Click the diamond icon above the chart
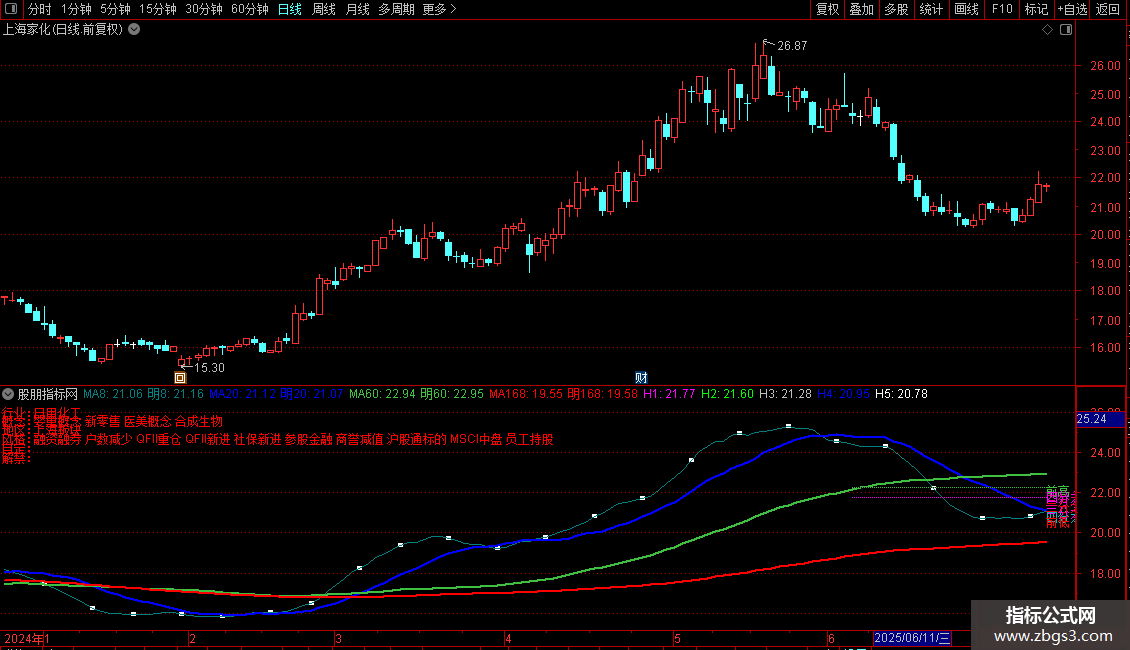1130x650 pixels. point(1047,30)
